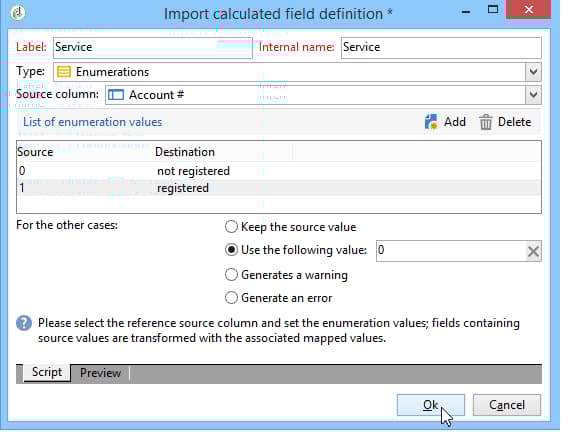This screenshot has height=442, width=572.
Task: Click the Cancel button
Action: click(x=507, y=405)
